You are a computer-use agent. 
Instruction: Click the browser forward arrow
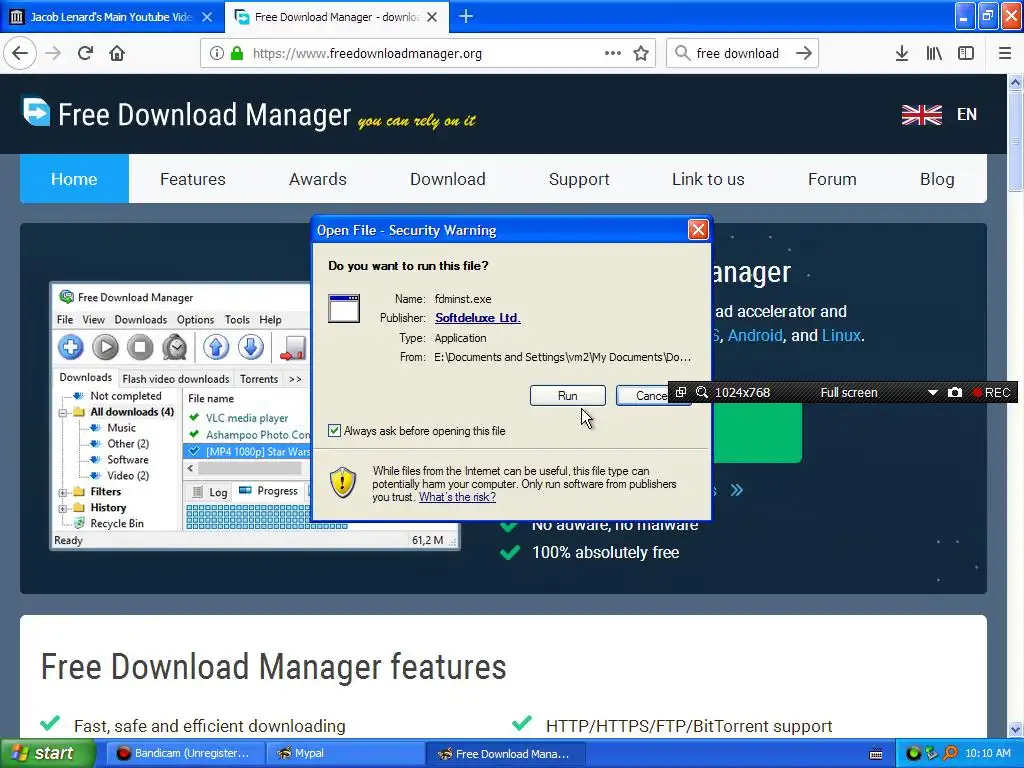54,54
